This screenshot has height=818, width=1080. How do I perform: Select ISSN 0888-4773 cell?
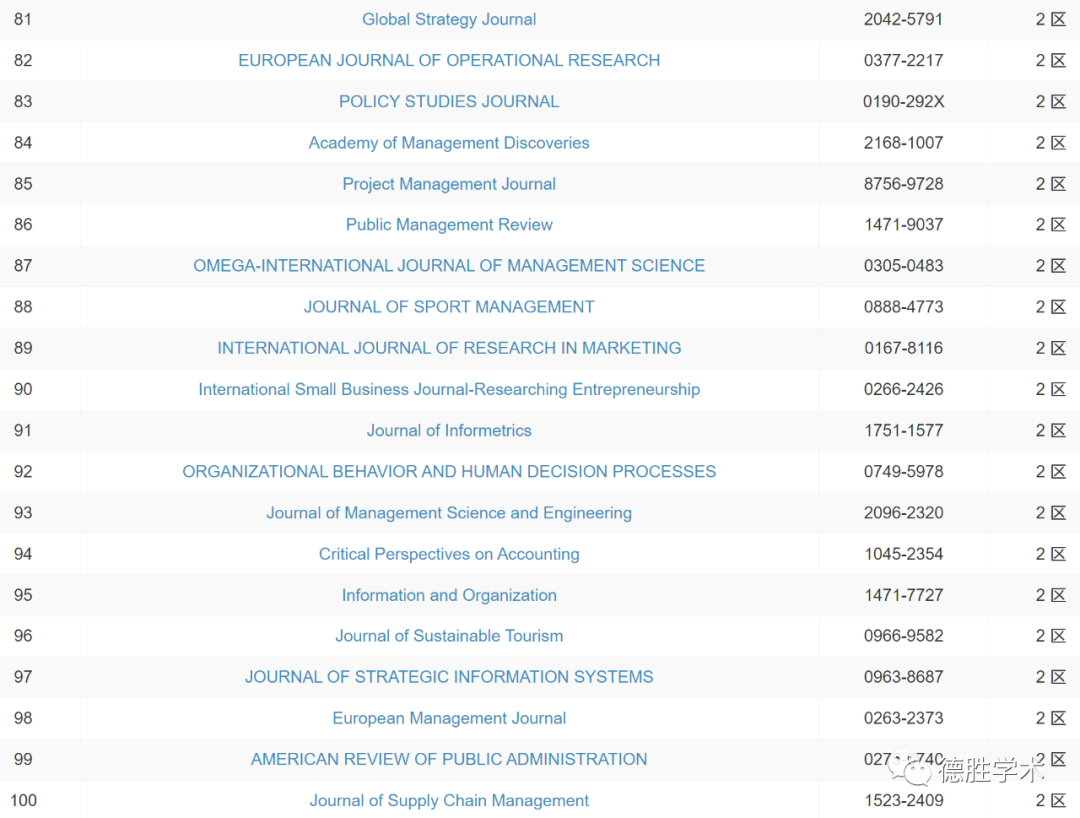(x=903, y=307)
